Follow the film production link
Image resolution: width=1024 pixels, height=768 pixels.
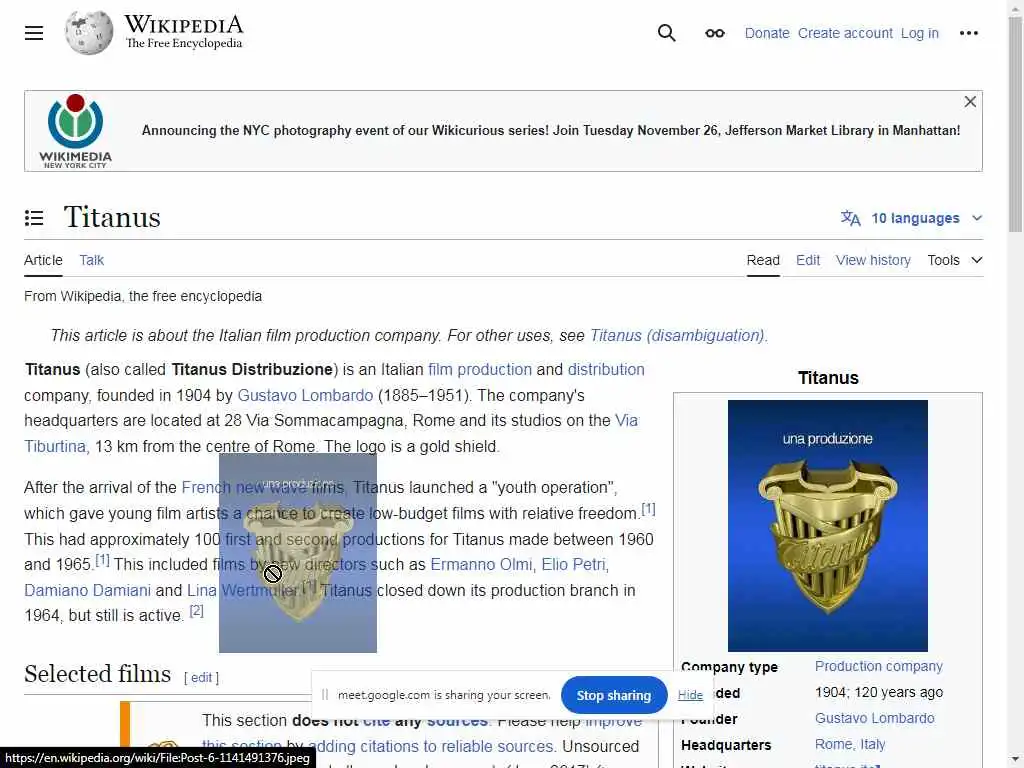point(480,370)
